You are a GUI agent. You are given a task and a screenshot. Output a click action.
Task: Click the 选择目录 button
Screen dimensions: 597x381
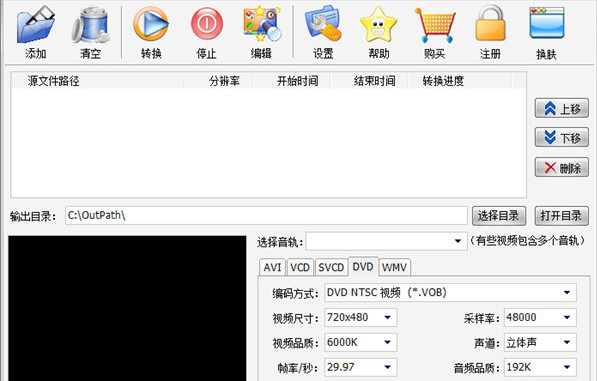click(x=499, y=216)
